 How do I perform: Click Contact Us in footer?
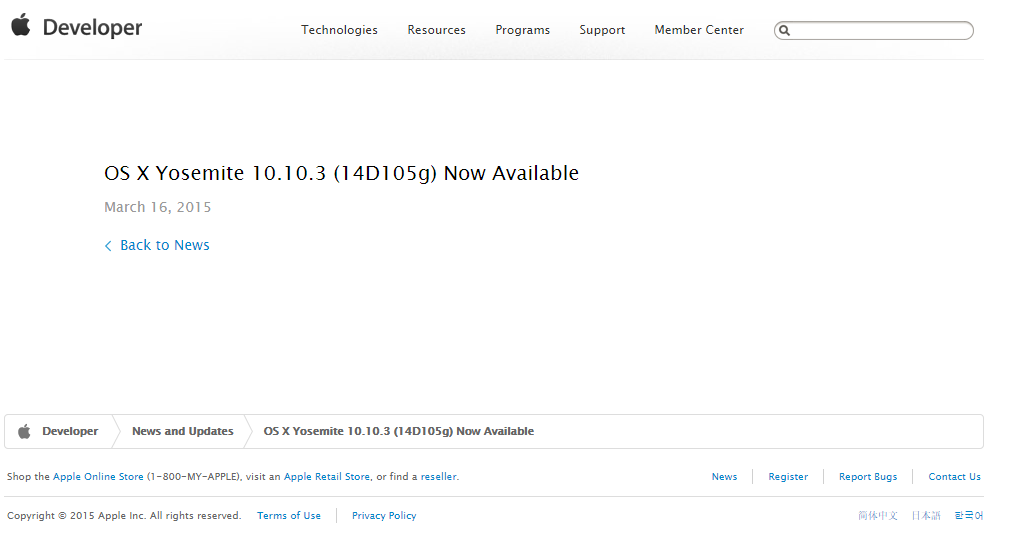(954, 477)
